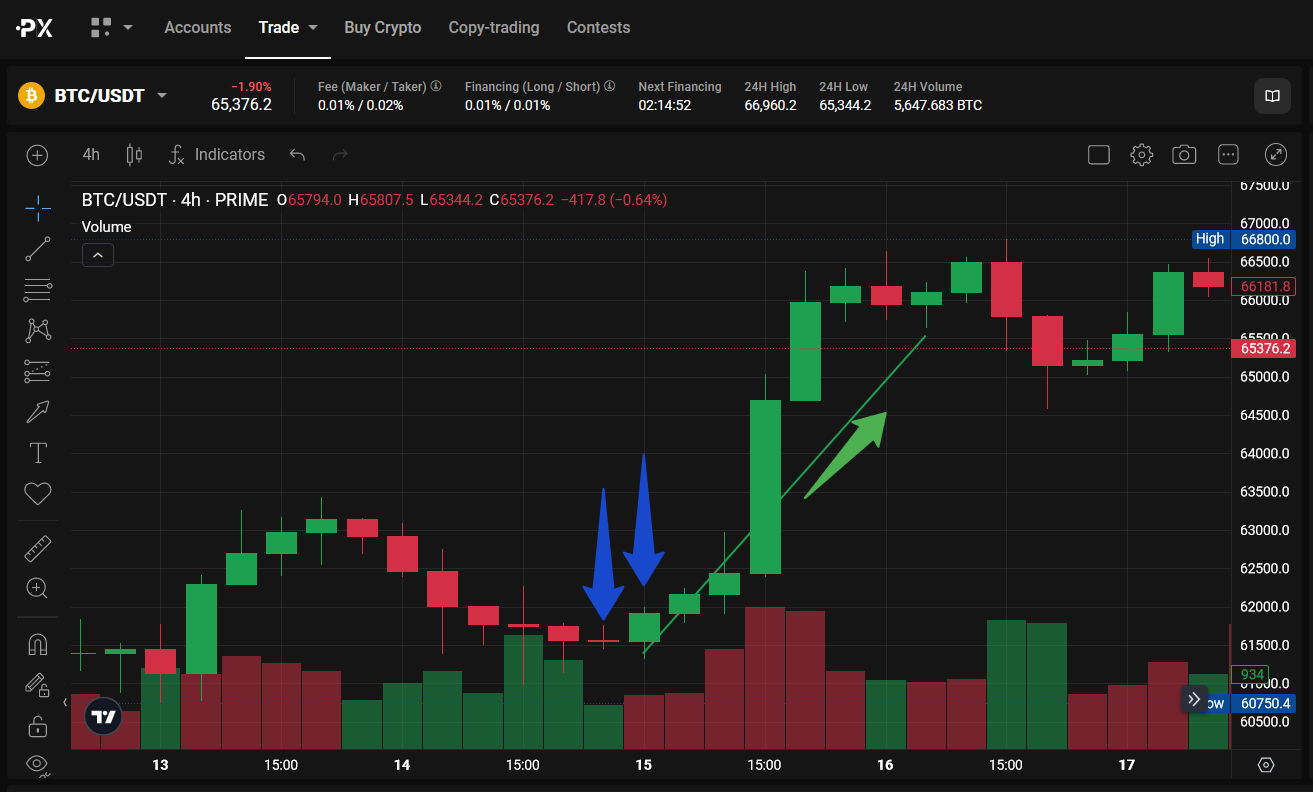
Task: Activate the zoom in tool
Action: [38, 589]
